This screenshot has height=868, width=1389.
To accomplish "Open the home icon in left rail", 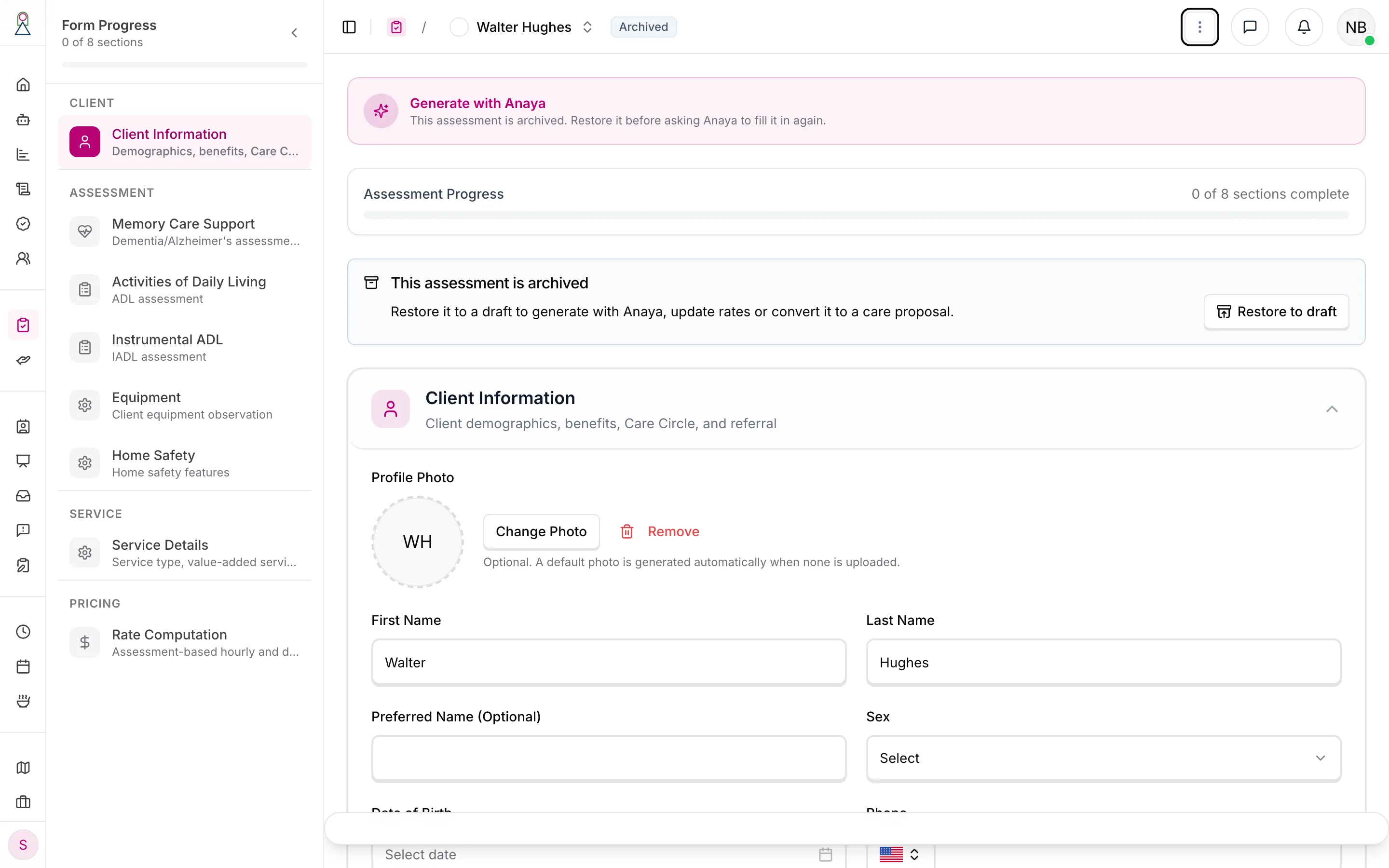I will [23, 85].
